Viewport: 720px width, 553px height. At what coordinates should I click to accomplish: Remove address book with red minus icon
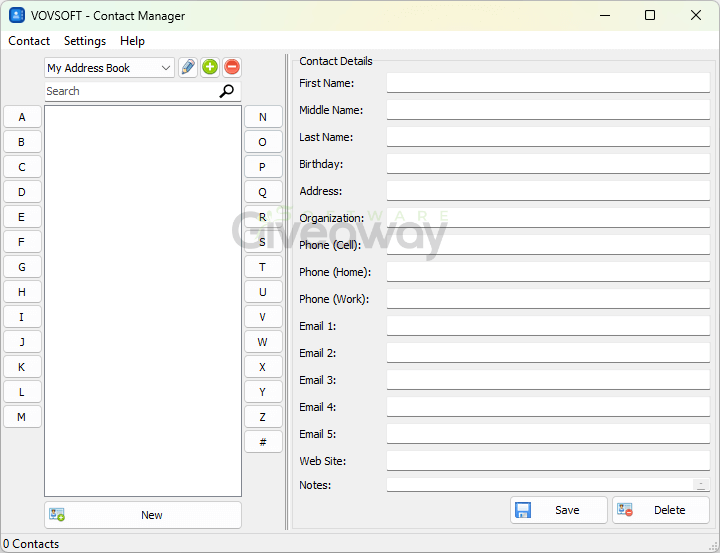click(x=232, y=68)
